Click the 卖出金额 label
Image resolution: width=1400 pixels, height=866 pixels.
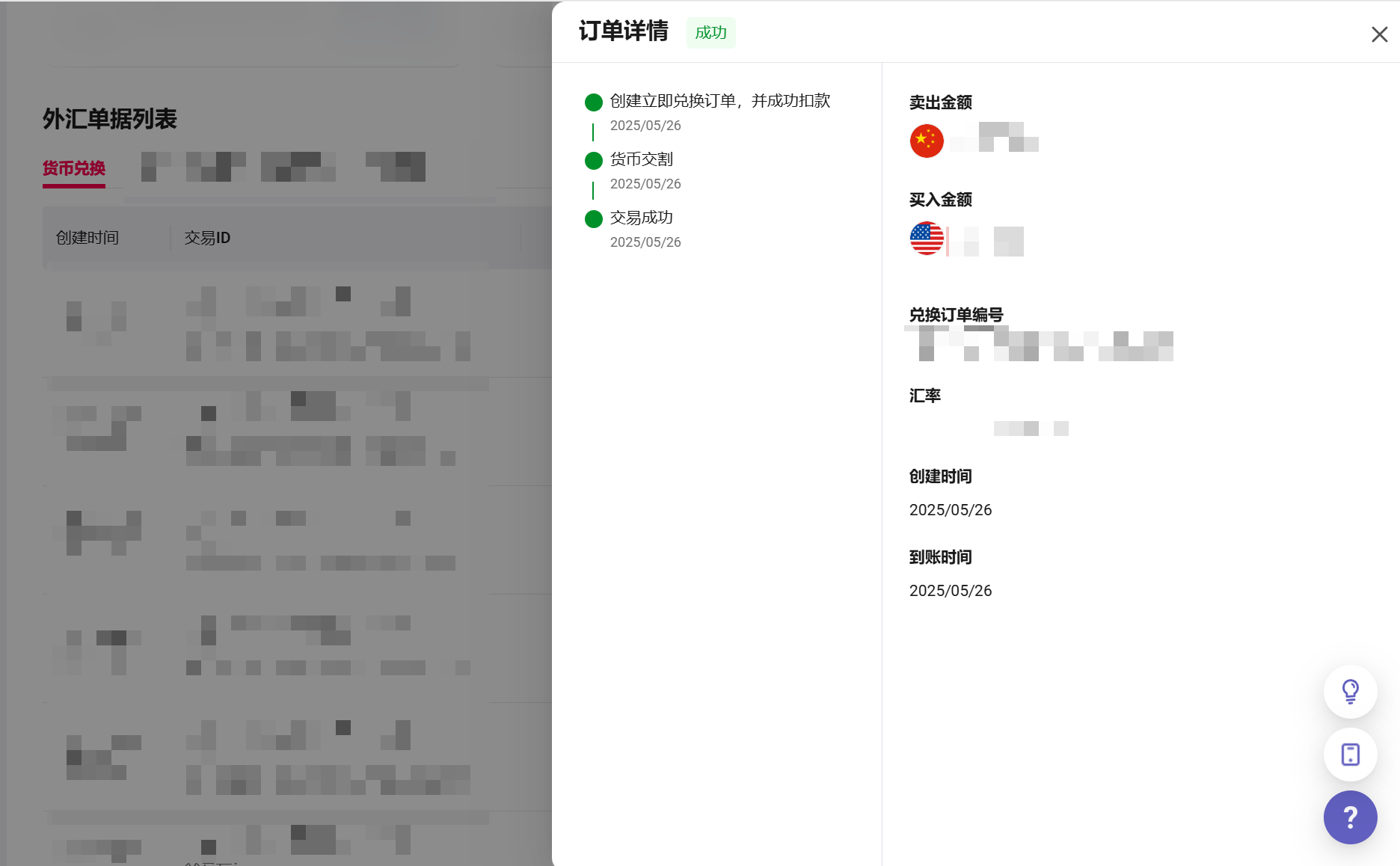point(941,102)
